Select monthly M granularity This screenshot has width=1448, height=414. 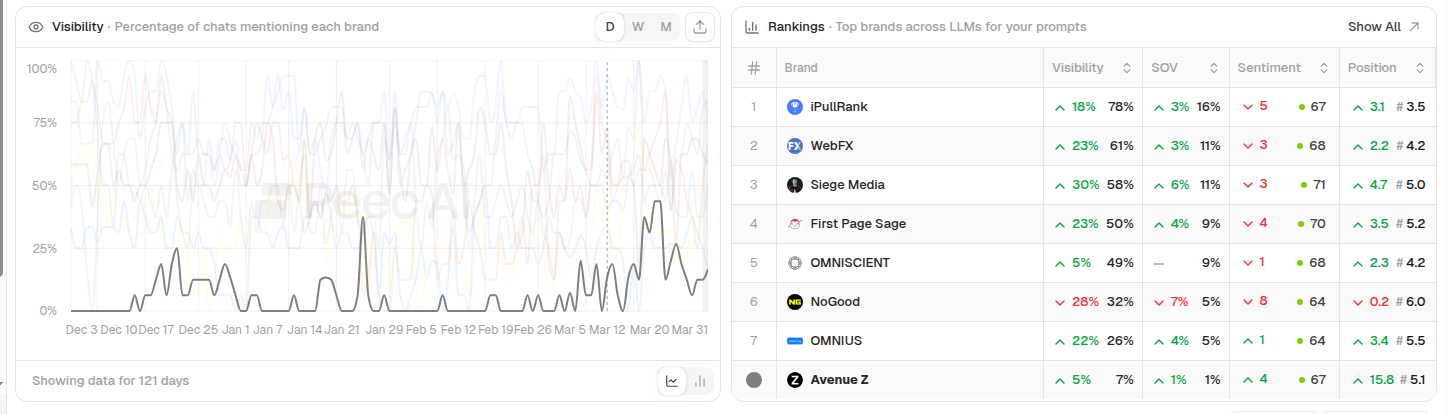[x=666, y=27]
